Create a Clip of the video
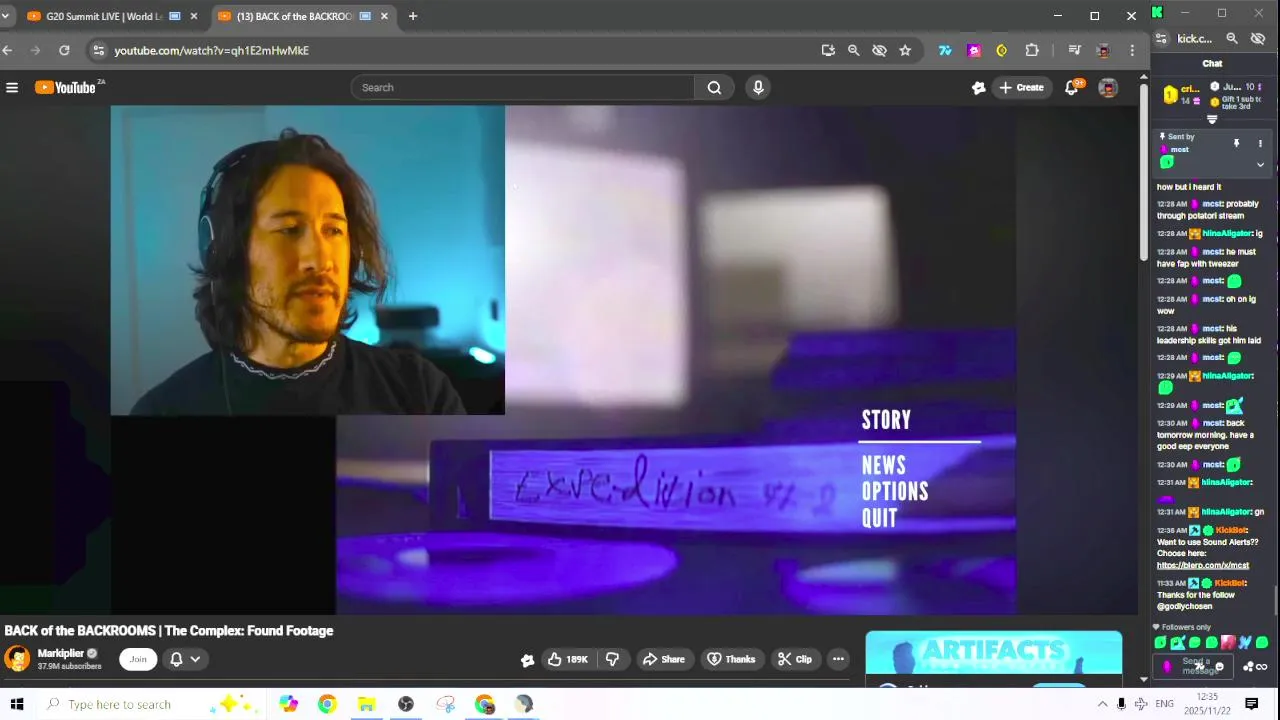1280x720 pixels. (795, 659)
